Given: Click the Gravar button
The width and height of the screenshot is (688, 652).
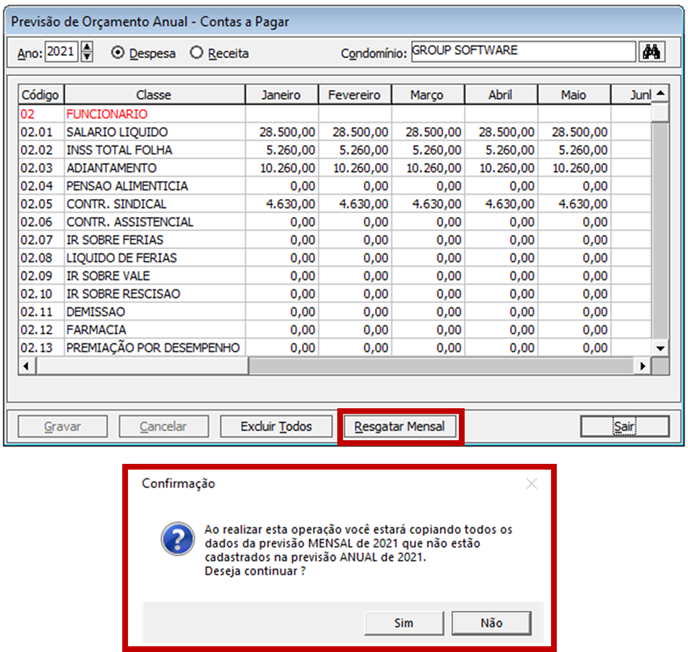Looking at the screenshot, I should pyautogui.click(x=62, y=426).
